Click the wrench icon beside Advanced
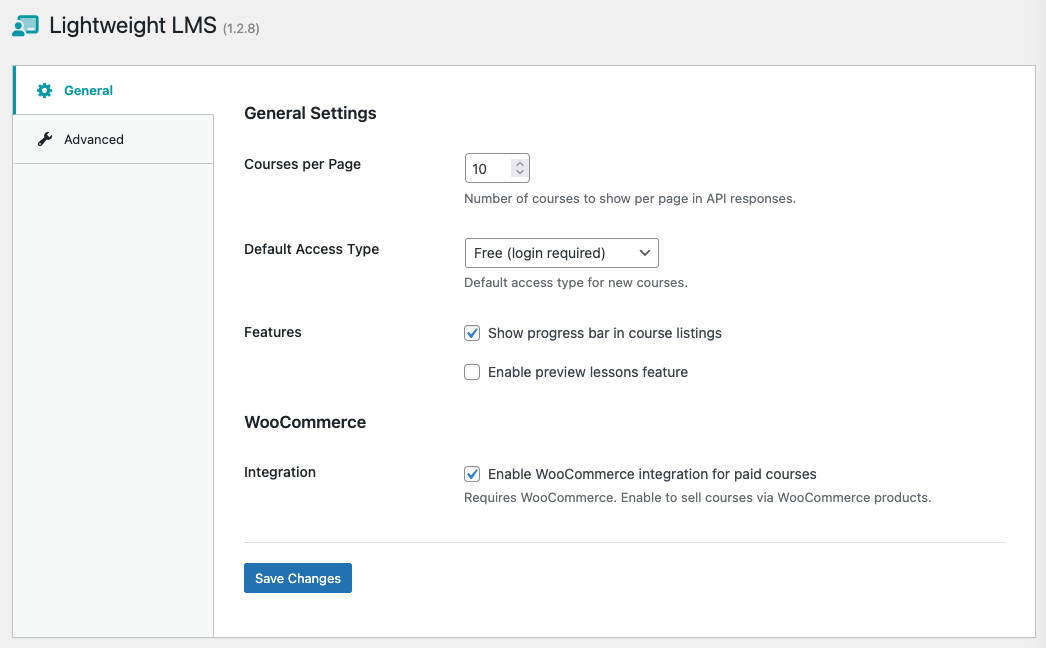The height and width of the screenshot is (648, 1046). tap(45, 138)
